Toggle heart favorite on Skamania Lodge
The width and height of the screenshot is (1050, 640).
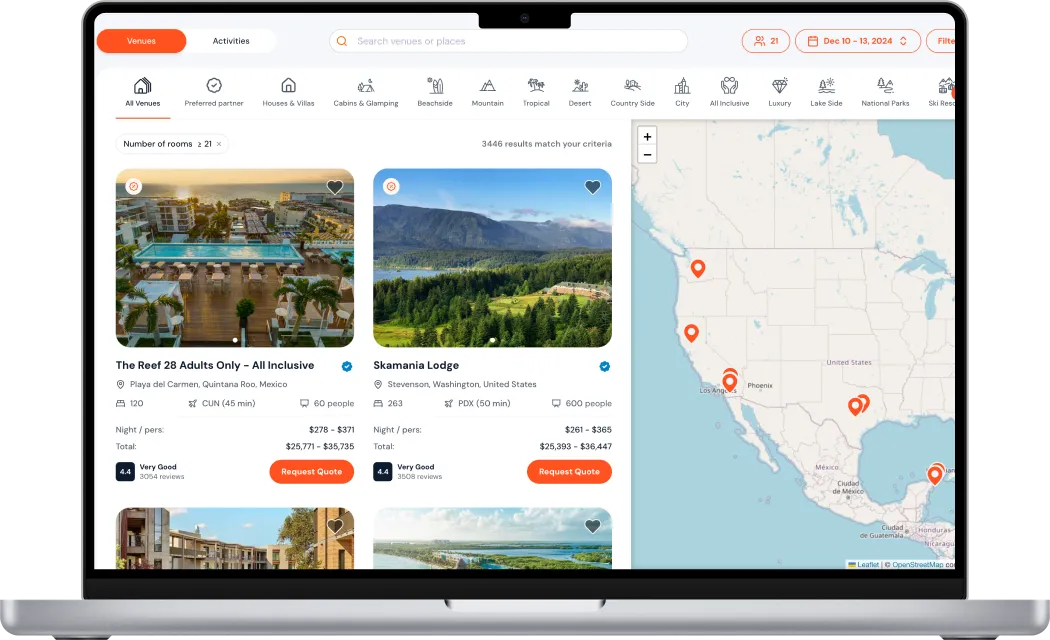click(593, 187)
